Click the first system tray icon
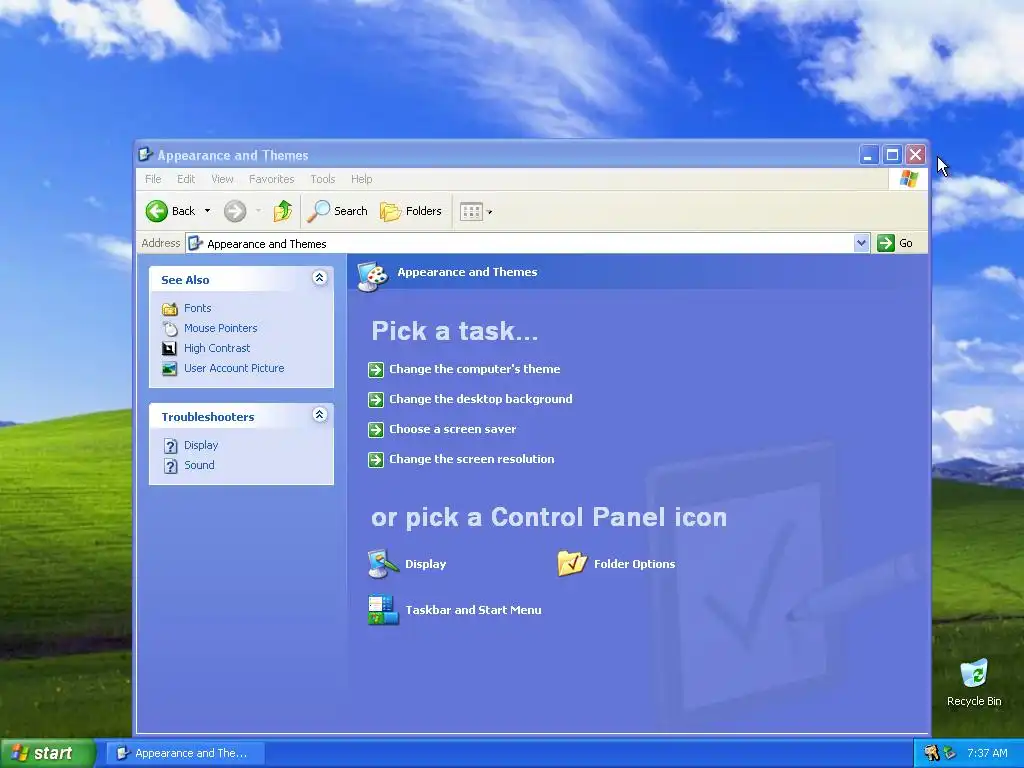Screen dimensions: 1024x768 (931, 753)
